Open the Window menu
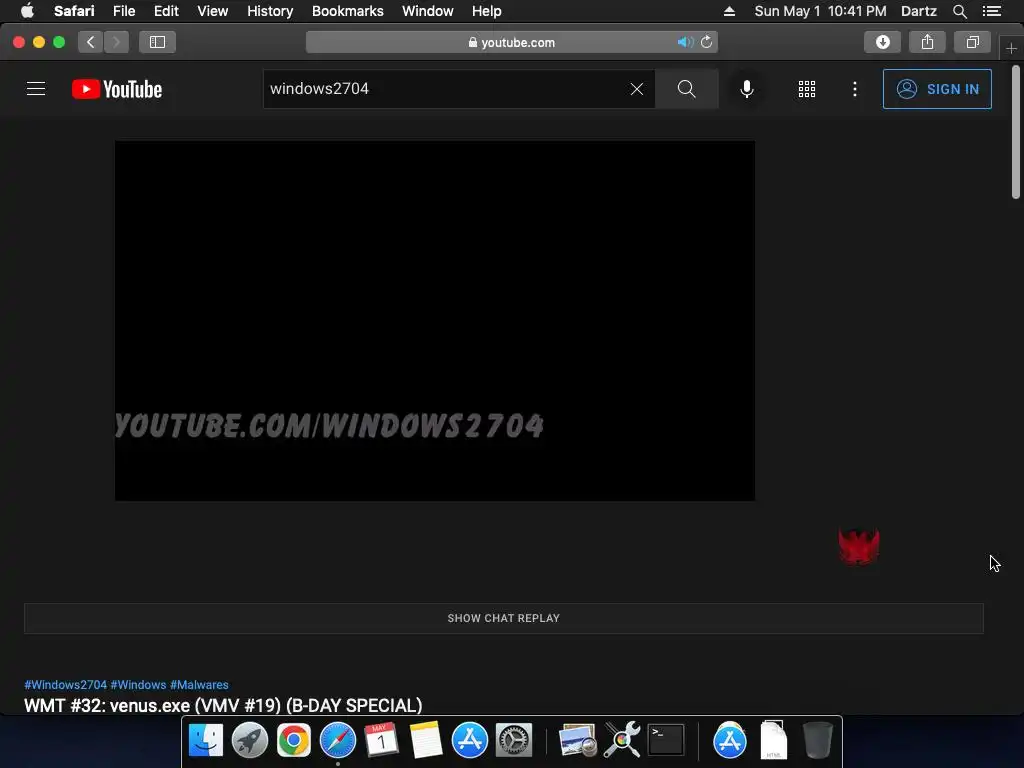Image resolution: width=1024 pixels, height=768 pixels. pos(427,11)
